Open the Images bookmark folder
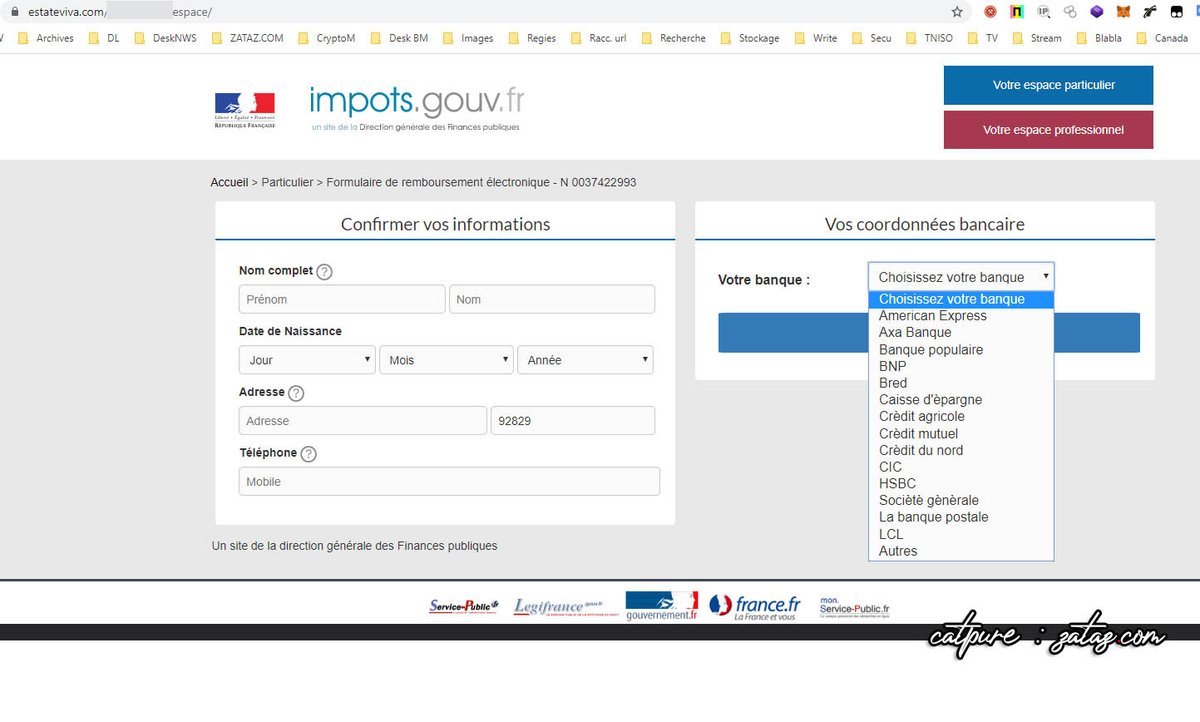Screen dimensions: 1200x722 pos(468,38)
